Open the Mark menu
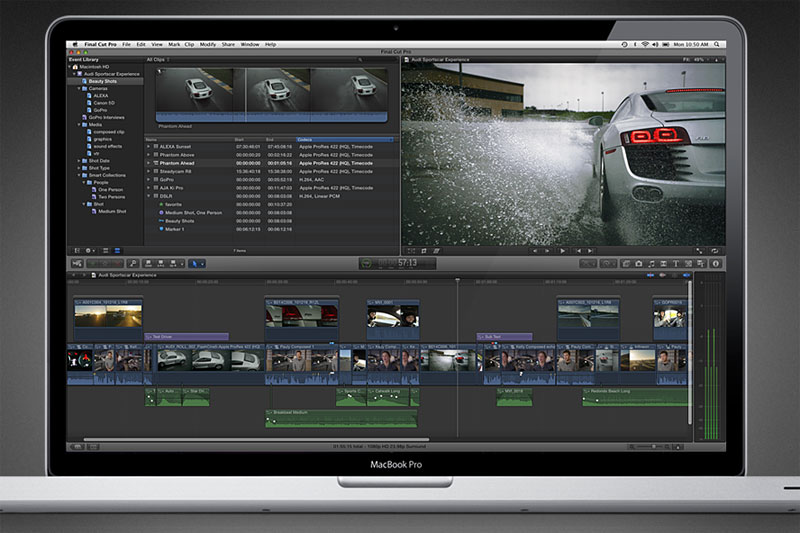 coord(174,44)
